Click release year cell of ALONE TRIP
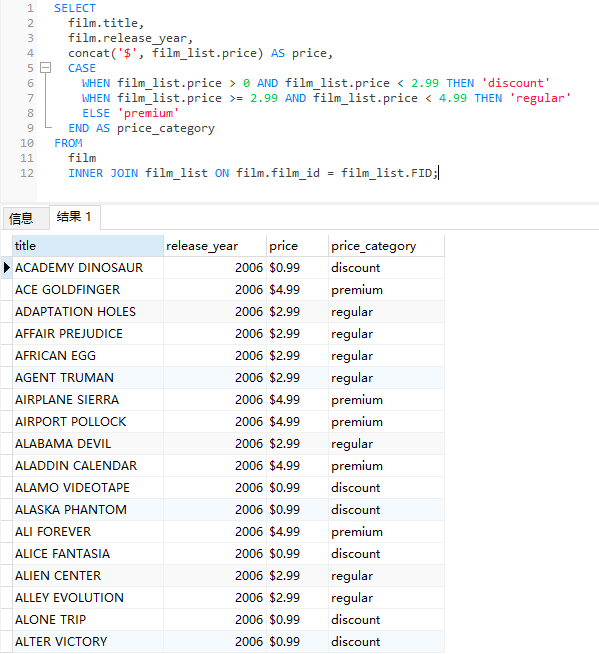This screenshot has height=654, width=599. point(214,619)
